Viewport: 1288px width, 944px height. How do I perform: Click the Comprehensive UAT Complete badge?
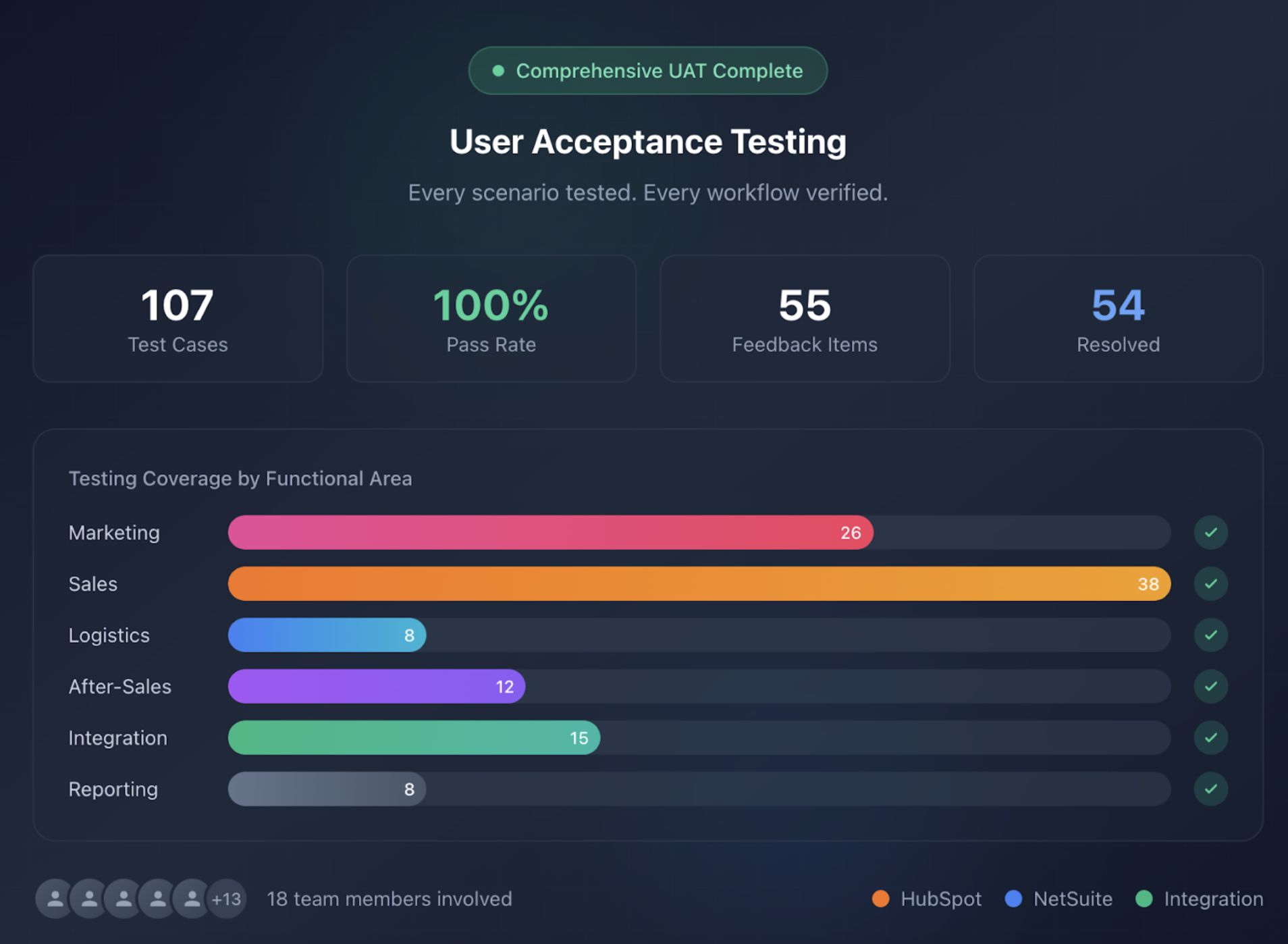[648, 71]
